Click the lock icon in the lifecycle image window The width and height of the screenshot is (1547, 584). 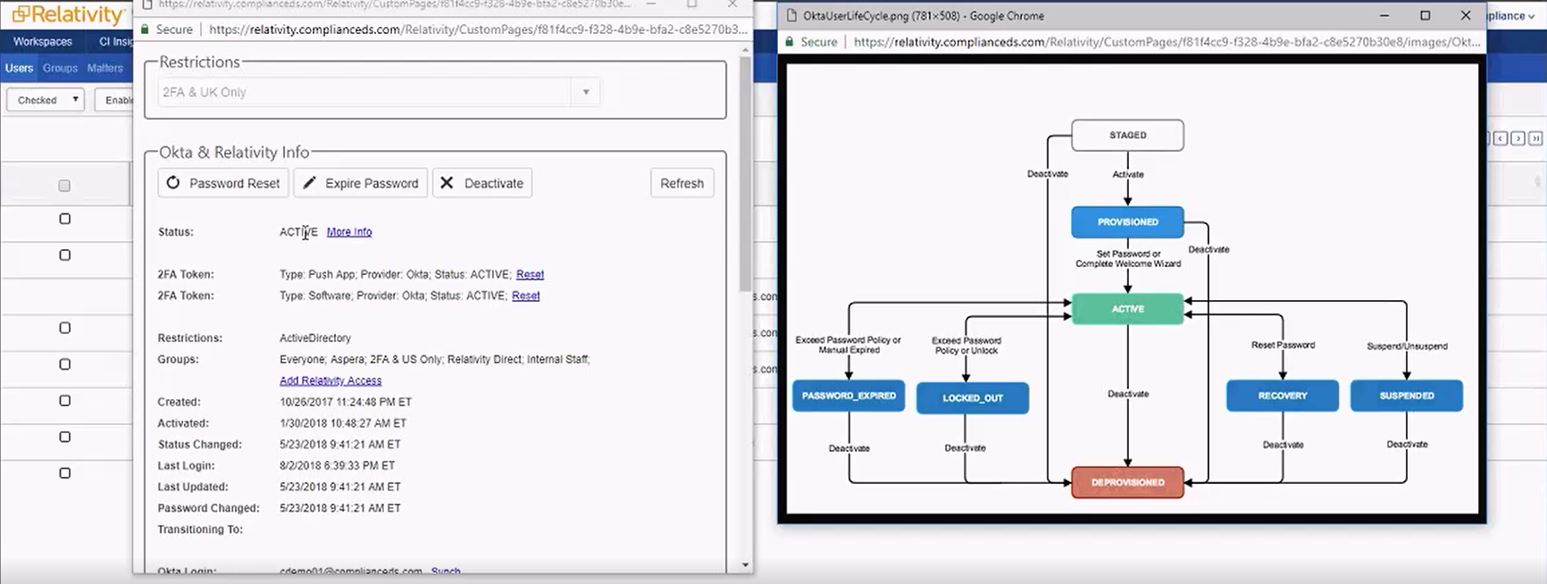[x=789, y=42]
